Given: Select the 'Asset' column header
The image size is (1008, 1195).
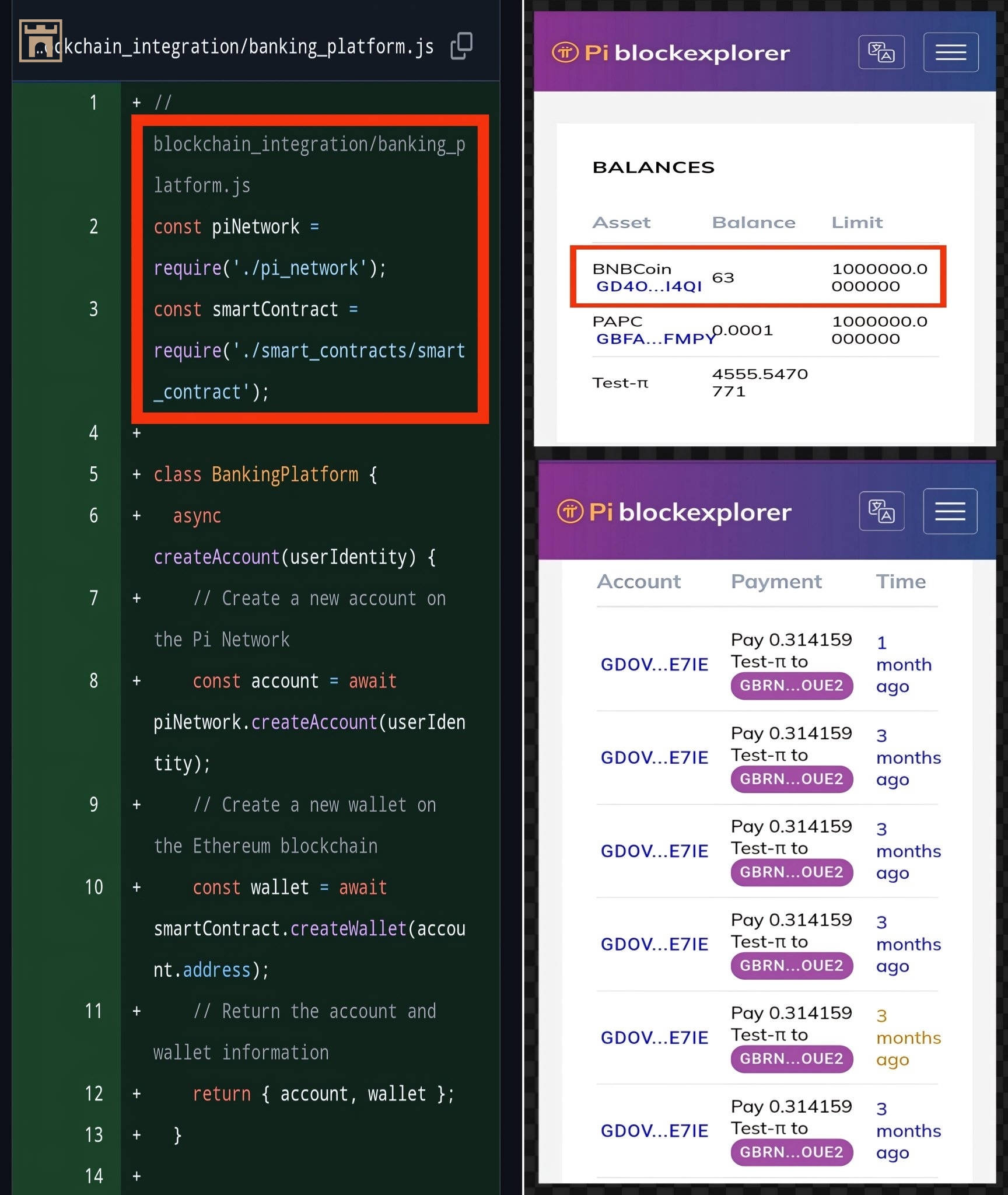Looking at the screenshot, I should 621,222.
